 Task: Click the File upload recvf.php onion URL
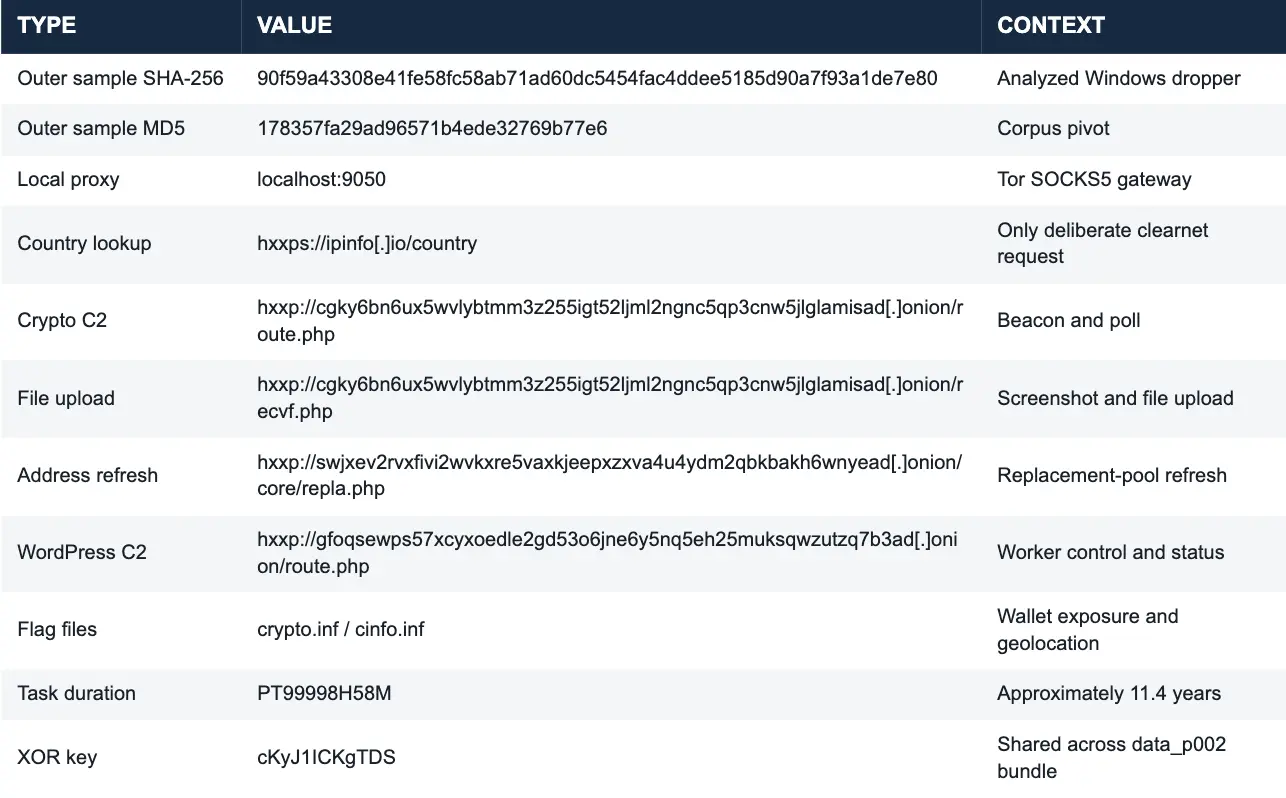pos(610,398)
